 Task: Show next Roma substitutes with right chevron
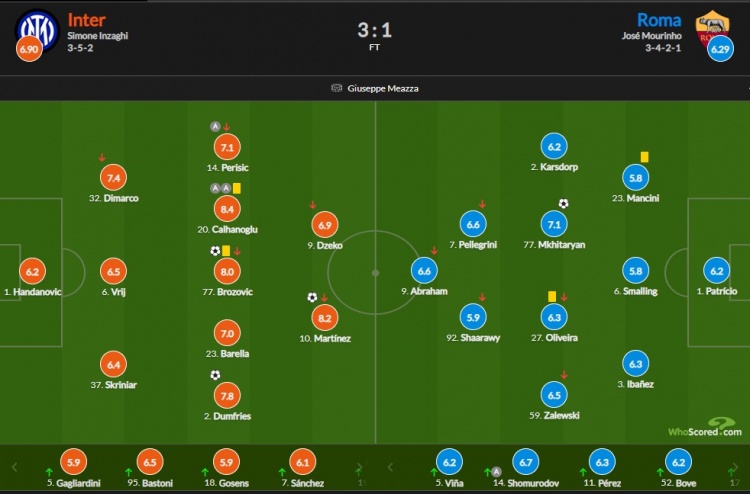(x=737, y=467)
